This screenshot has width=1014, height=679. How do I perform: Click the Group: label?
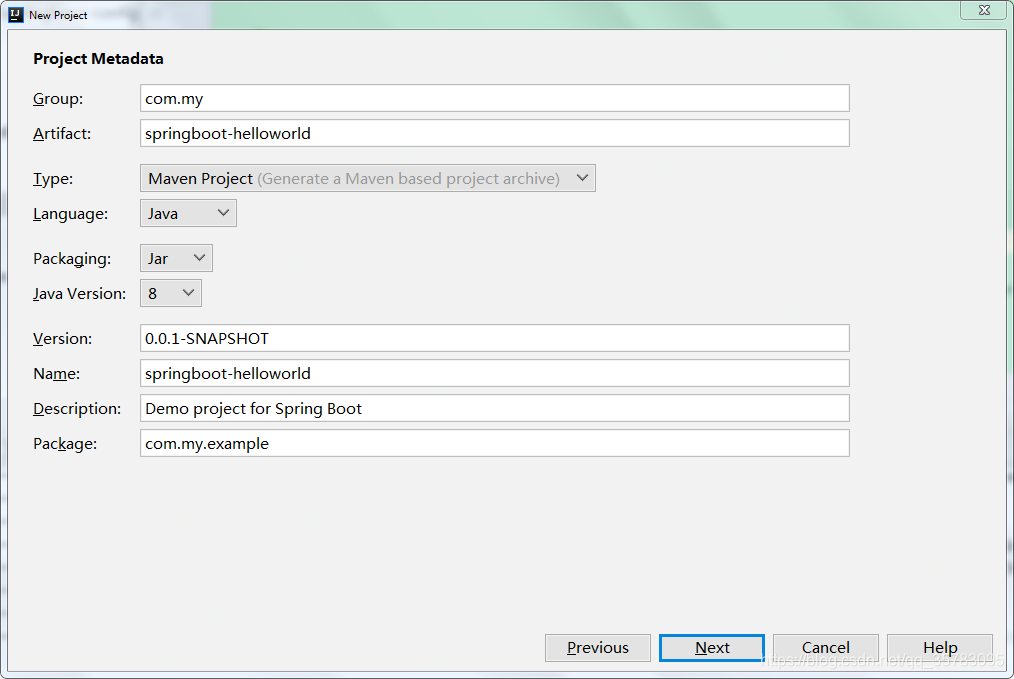click(58, 99)
